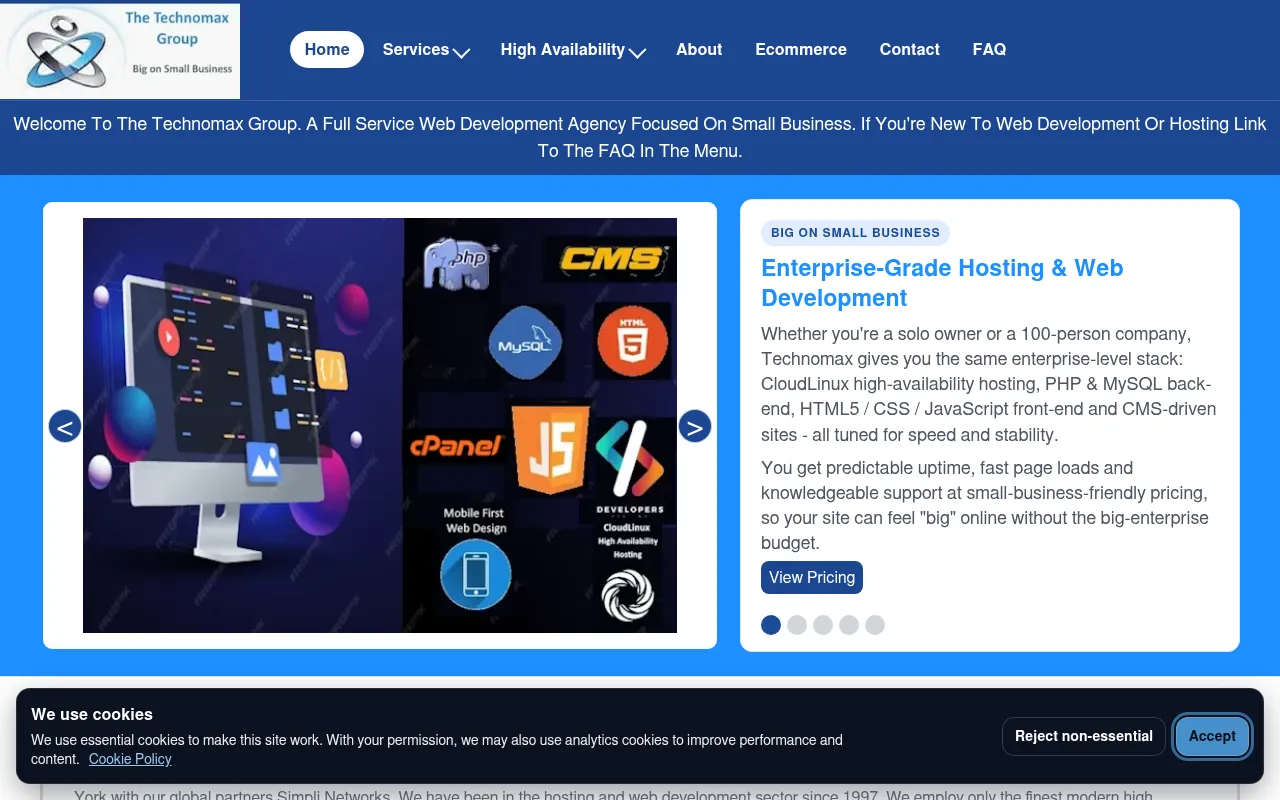This screenshot has width=1280, height=800.
Task: Select the first (active) slide indicator dot
Action: [771, 625]
